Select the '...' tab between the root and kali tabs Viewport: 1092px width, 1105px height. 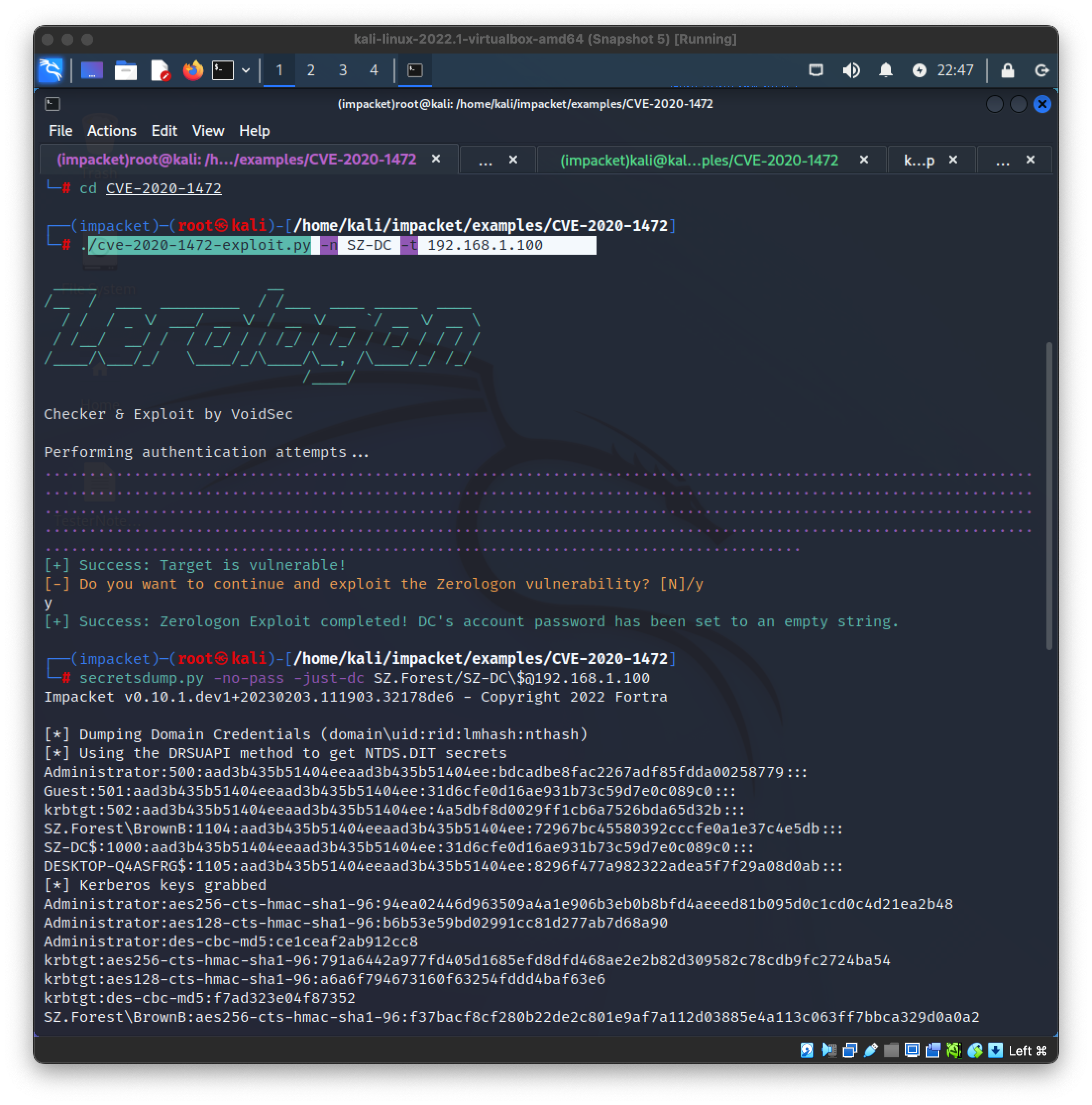point(485,161)
